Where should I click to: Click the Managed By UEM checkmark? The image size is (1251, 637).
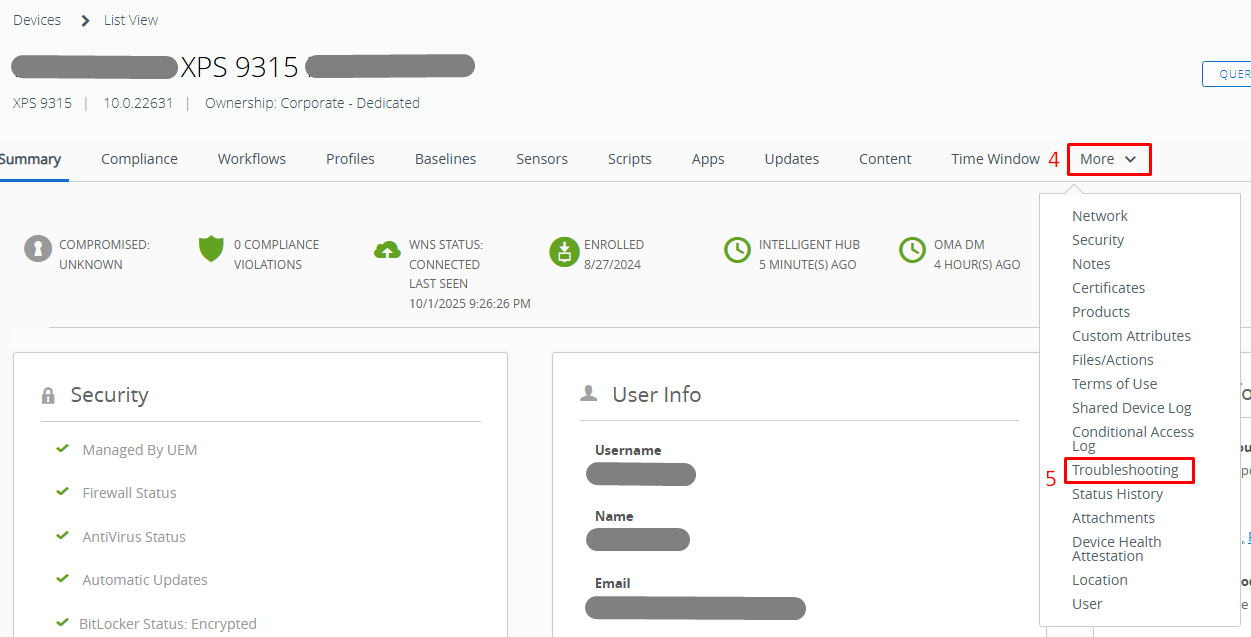pyautogui.click(x=62, y=449)
